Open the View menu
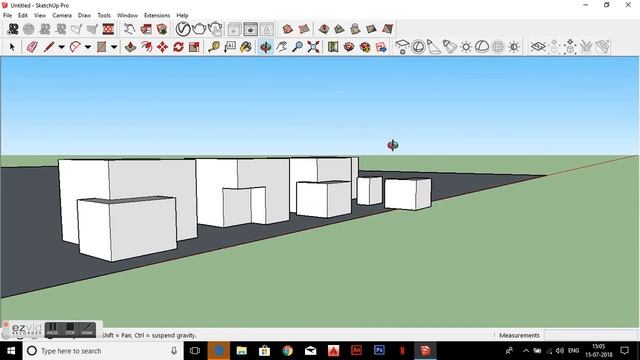The image size is (640, 360). (x=40, y=15)
